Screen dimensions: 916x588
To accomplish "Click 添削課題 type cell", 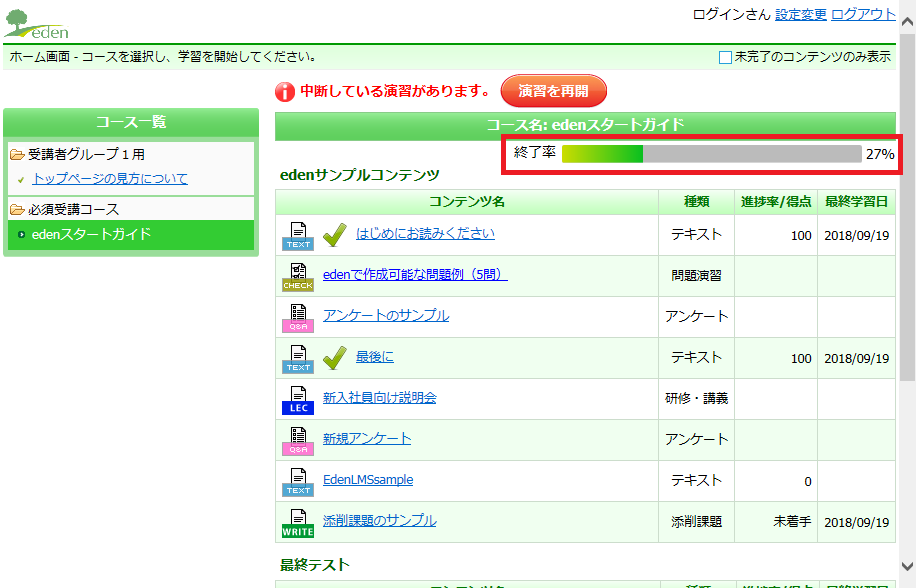I will point(696,521).
